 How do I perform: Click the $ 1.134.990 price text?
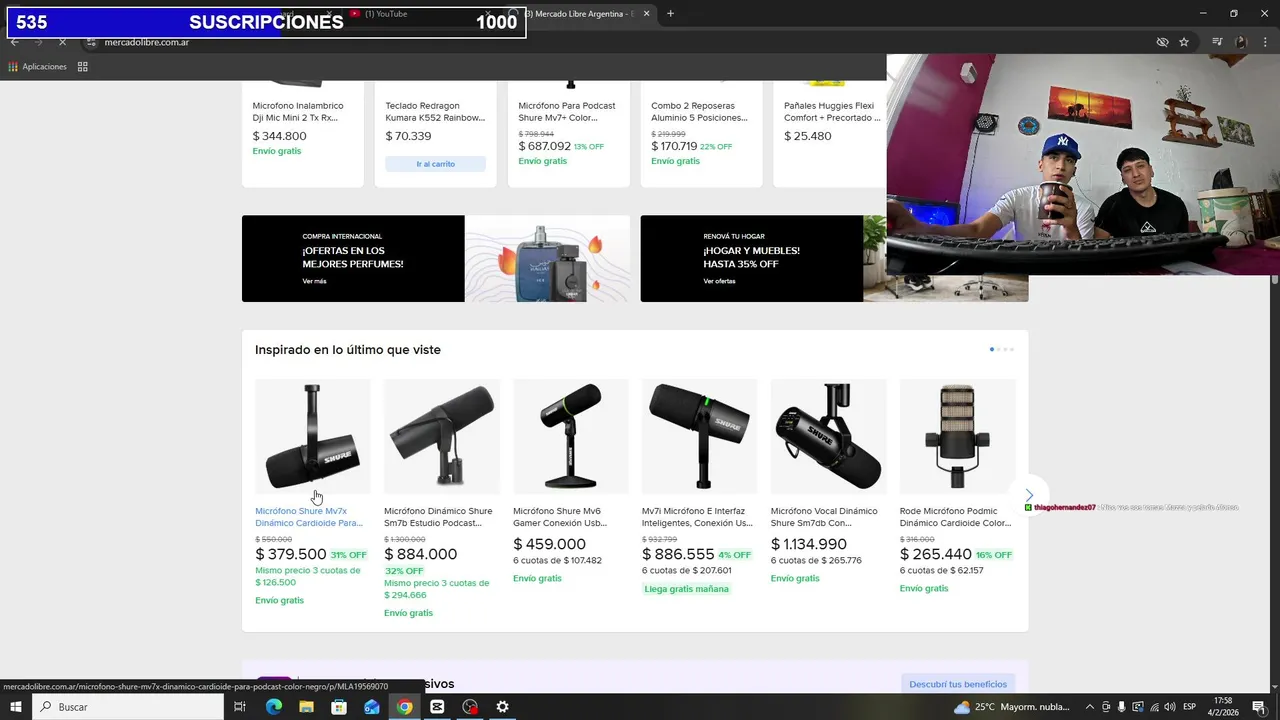tap(809, 544)
